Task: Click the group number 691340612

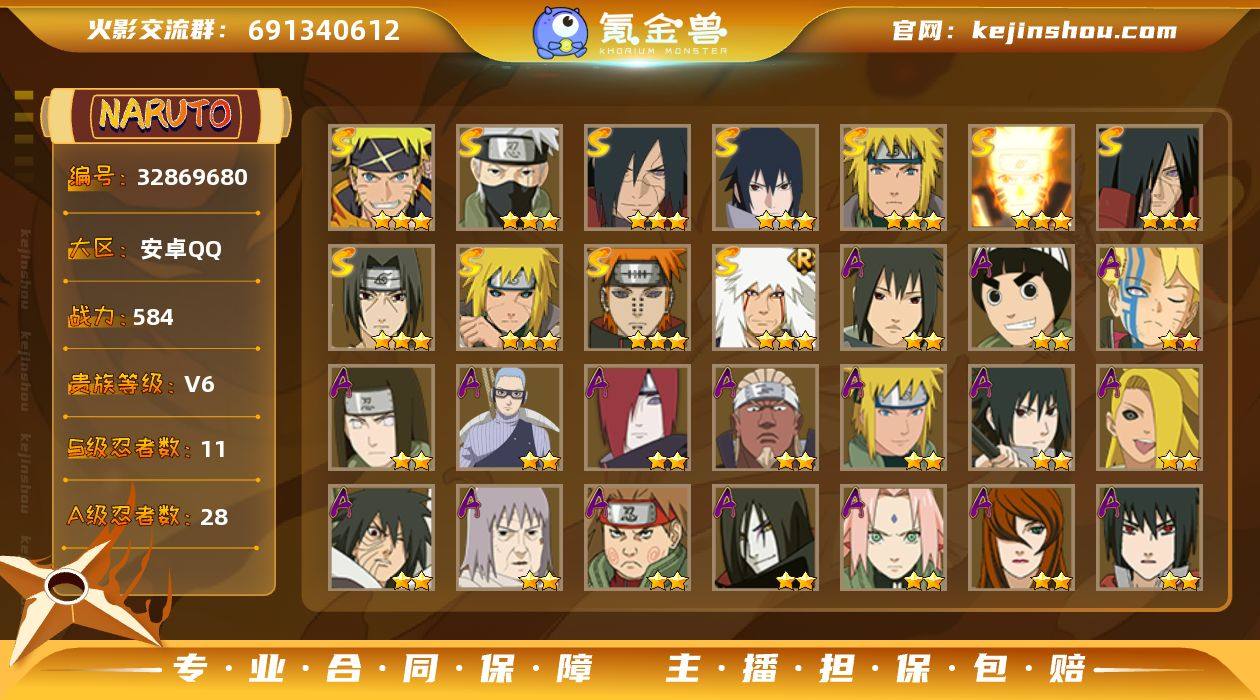Action: point(324,30)
